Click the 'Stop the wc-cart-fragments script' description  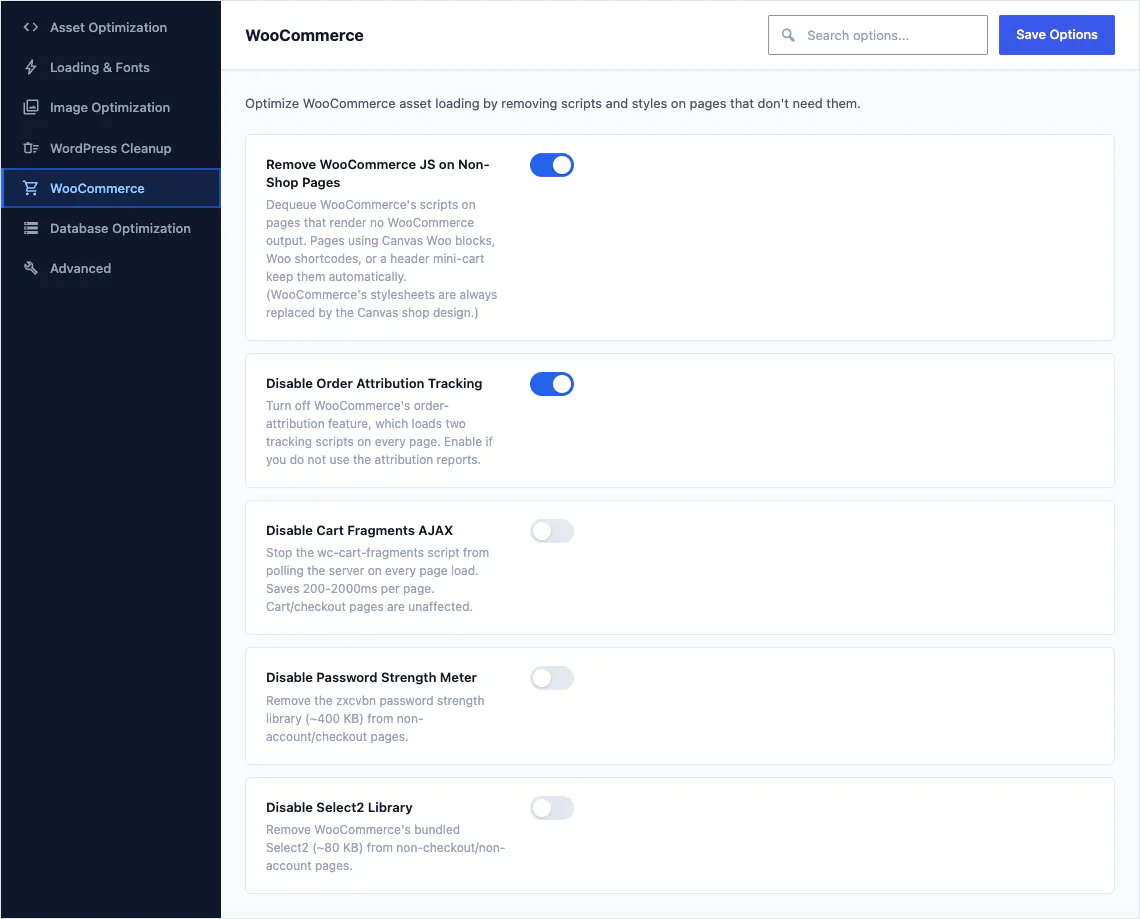377,579
